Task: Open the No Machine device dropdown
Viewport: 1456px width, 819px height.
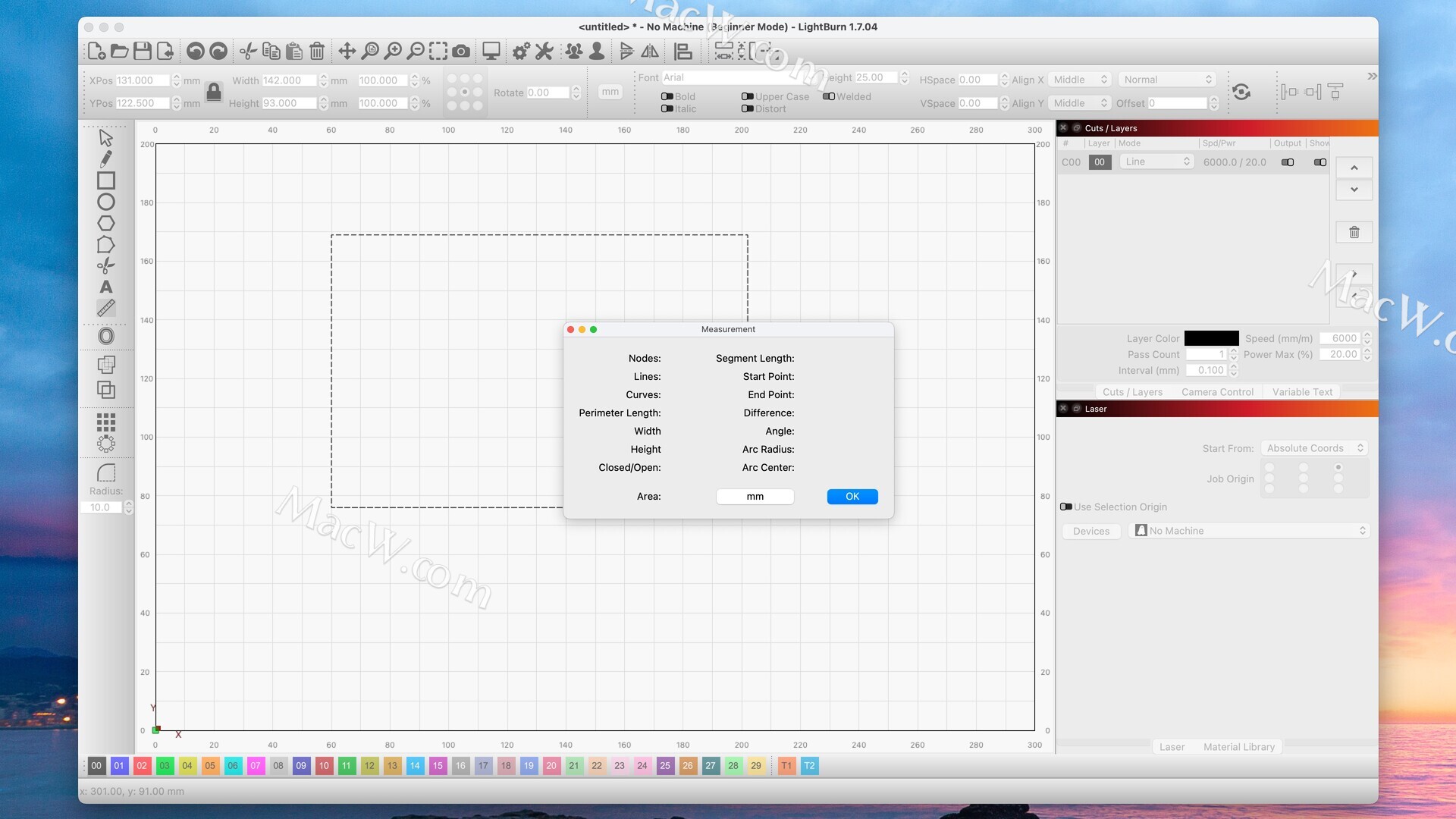Action: pyautogui.click(x=1251, y=531)
